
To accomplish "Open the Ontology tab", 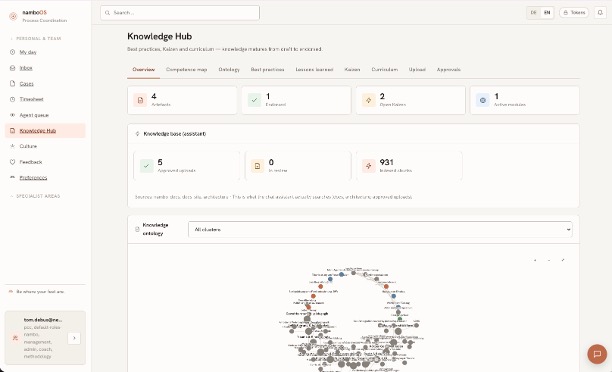I will coord(229,69).
